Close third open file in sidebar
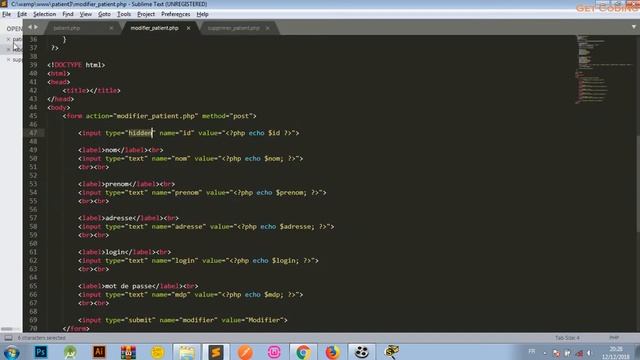The image size is (640, 360). click(x=8, y=60)
